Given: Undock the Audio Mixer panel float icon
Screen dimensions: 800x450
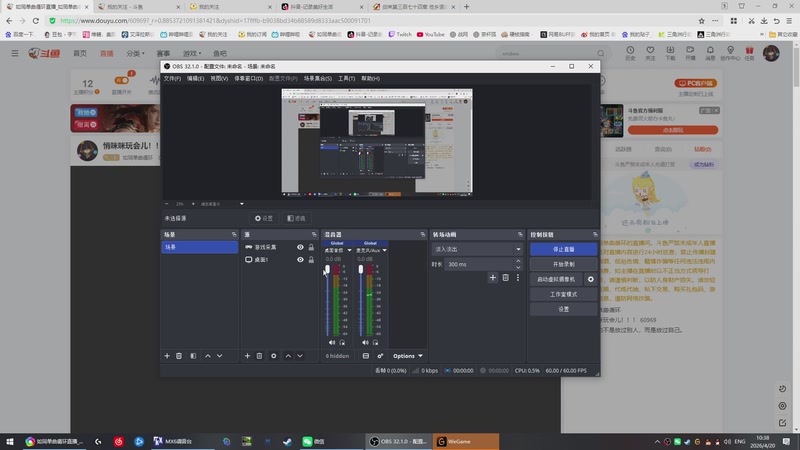Looking at the screenshot, I should click(423, 235).
